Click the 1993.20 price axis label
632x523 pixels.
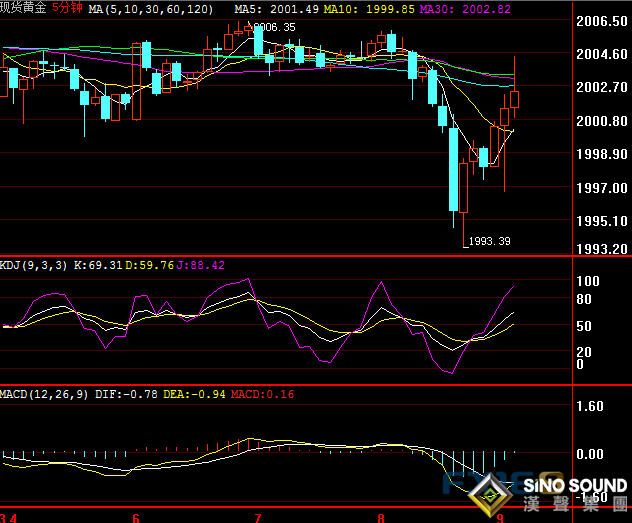click(x=602, y=249)
